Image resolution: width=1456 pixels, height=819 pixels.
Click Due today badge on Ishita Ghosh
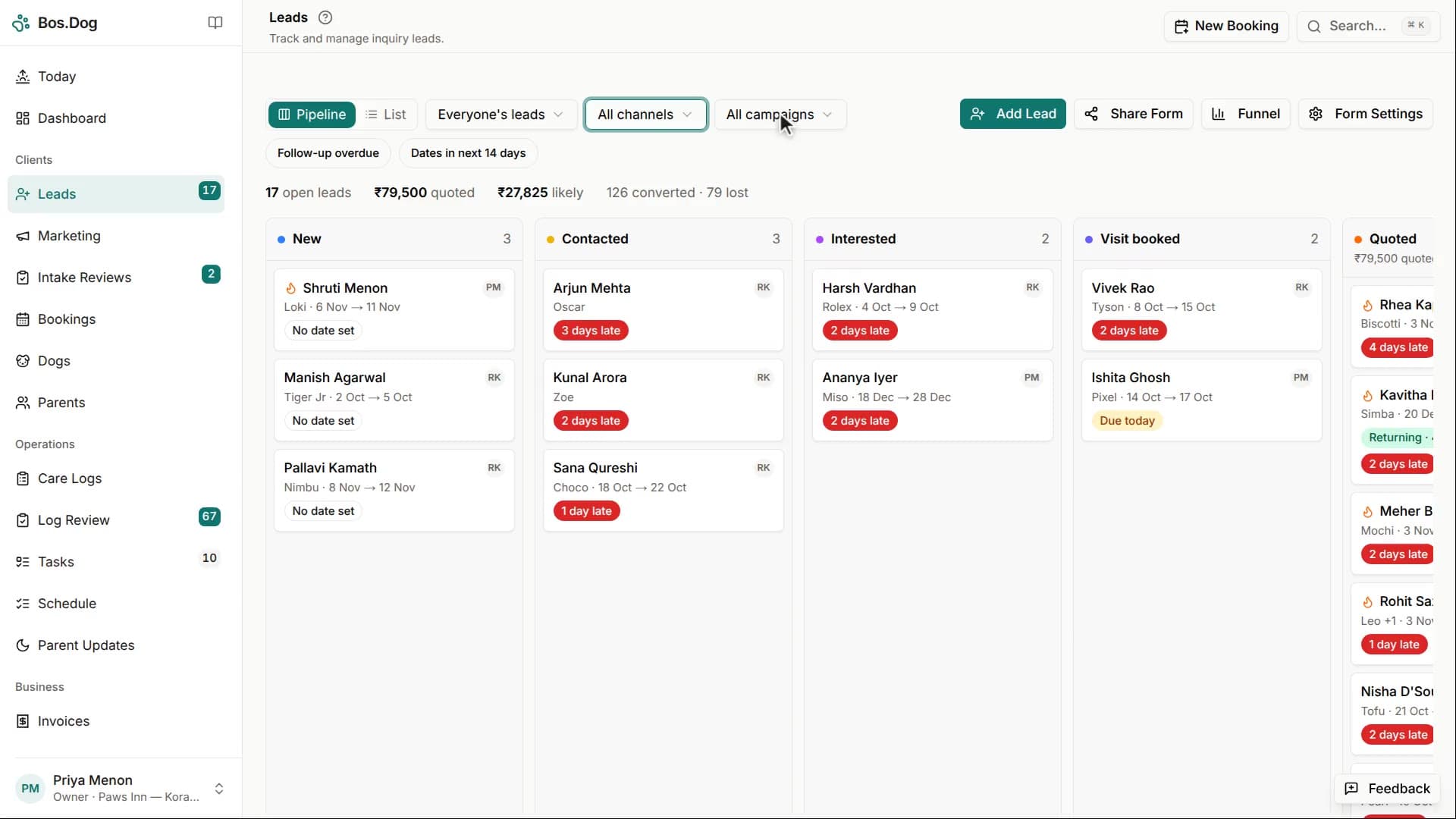(1127, 421)
